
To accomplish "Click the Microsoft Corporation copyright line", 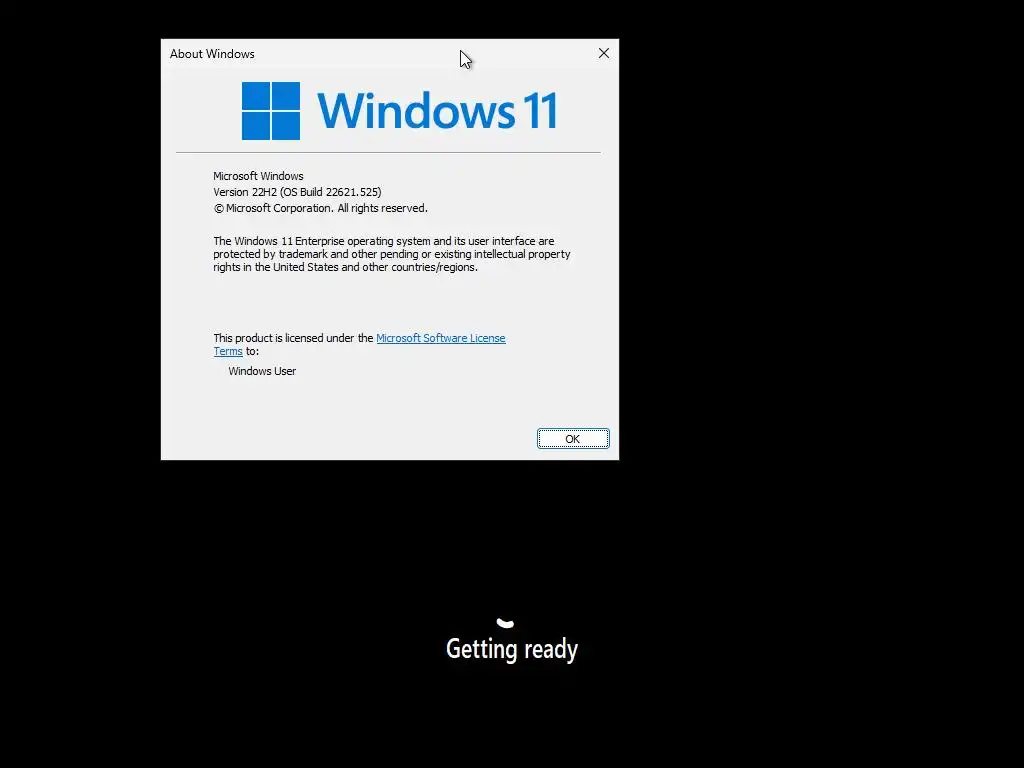I will (x=321, y=208).
